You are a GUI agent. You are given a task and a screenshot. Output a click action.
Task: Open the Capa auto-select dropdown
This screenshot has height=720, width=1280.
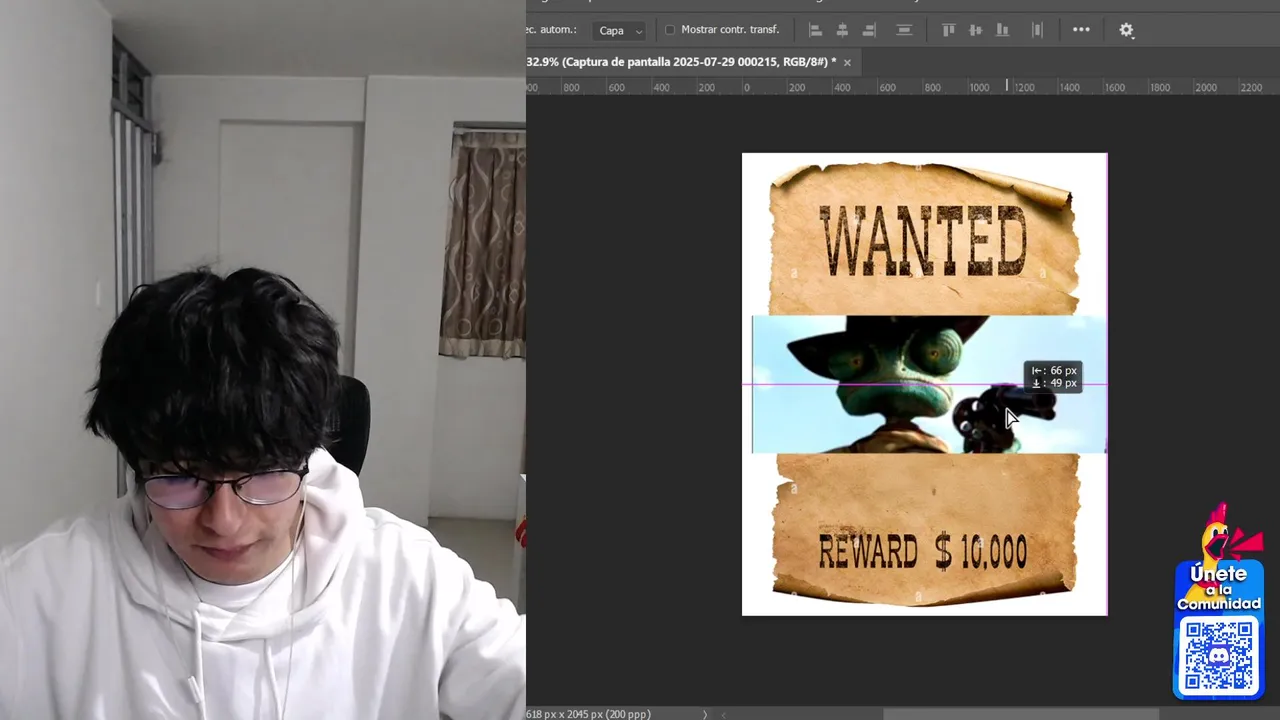point(620,30)
